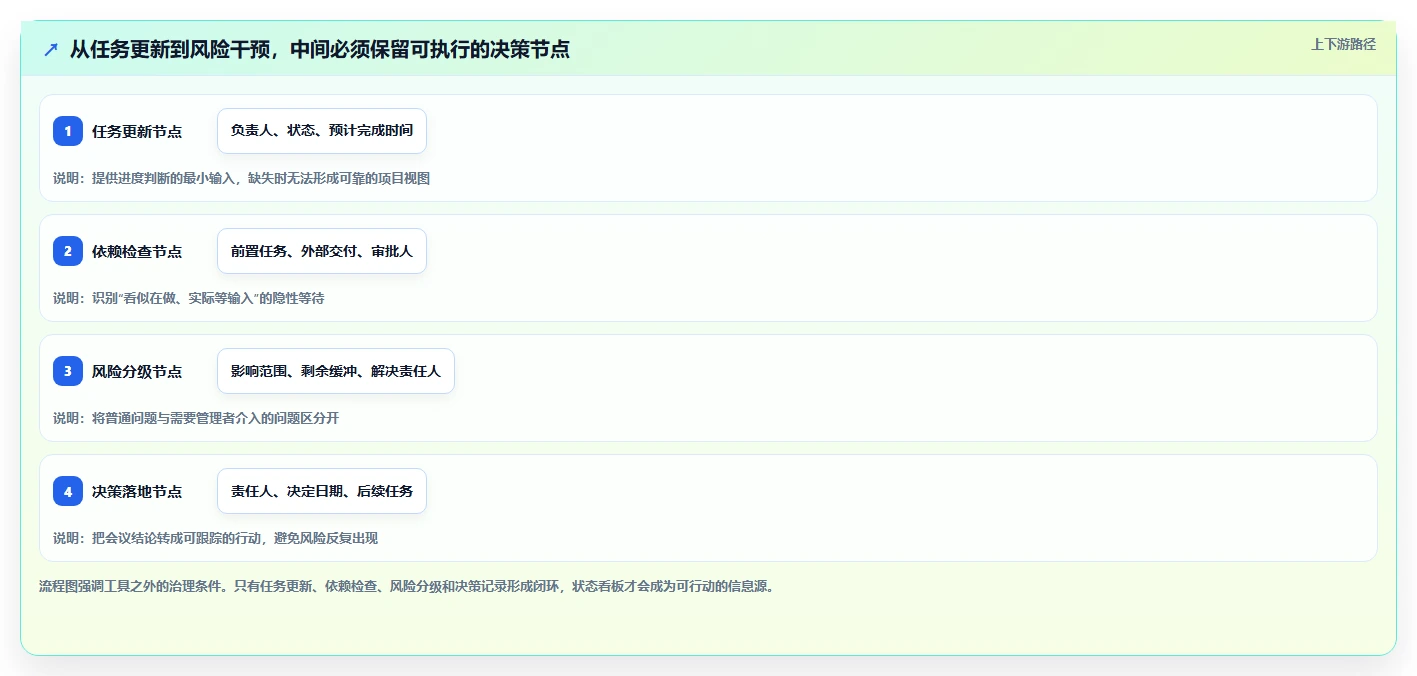Select the 前置任务、外部交付、审批人 chip
Image resolution: width=1417 pixels, height=676 pixels.
(x=322, y=251)
